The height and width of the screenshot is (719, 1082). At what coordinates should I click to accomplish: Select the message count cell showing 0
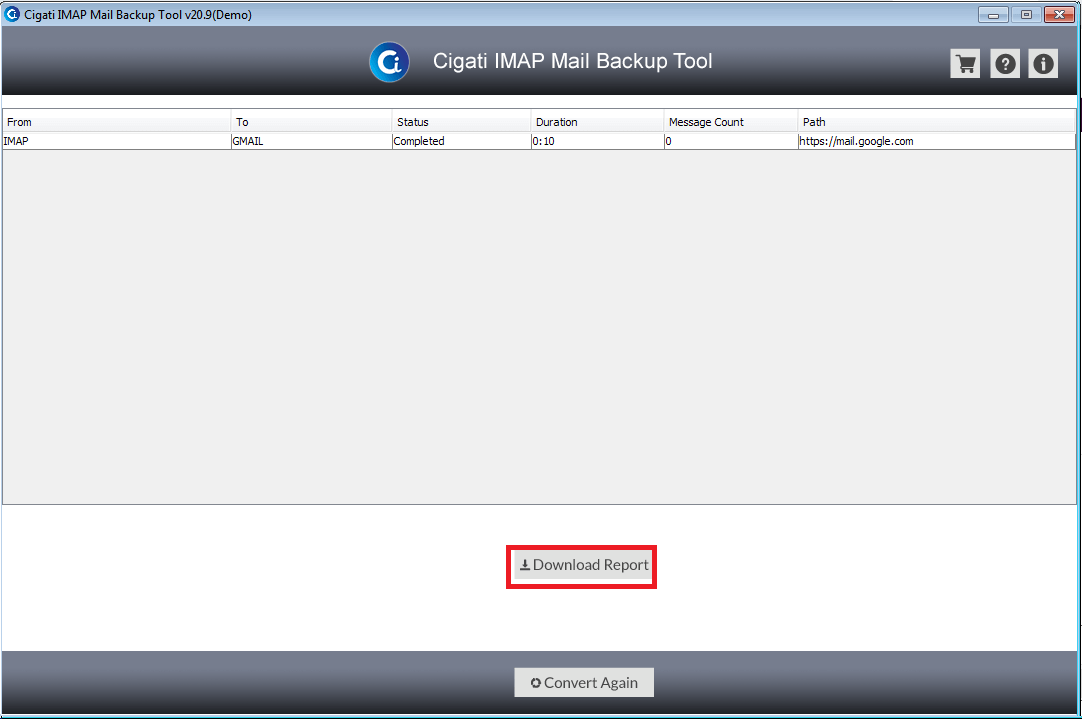coord(731,141)
